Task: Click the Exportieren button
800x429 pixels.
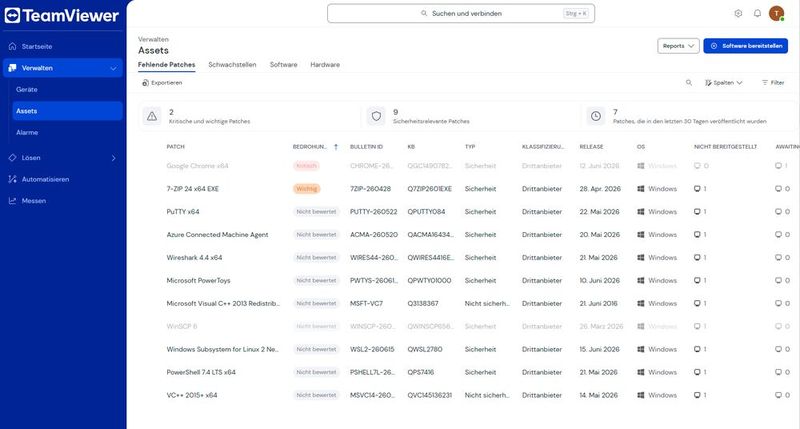Action: pyautogui.click(x=162, y=83)
